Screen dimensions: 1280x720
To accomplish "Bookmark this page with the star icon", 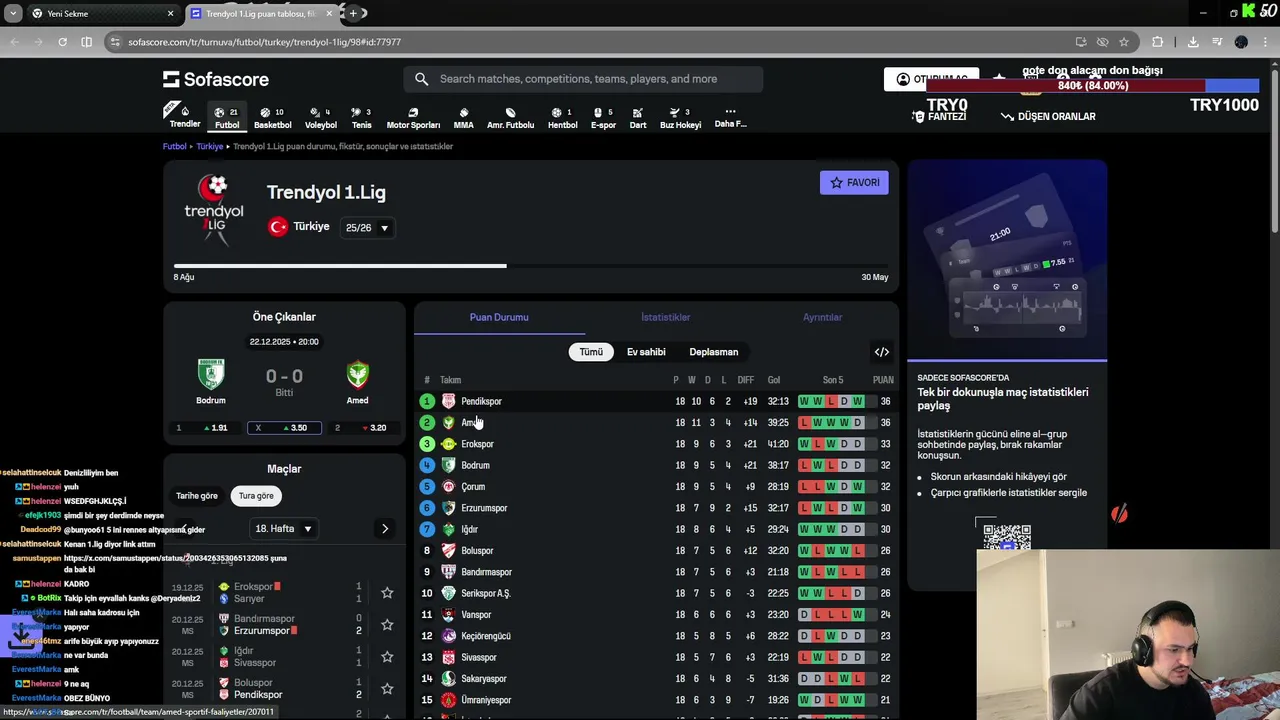I will [x=1124, y=42].
